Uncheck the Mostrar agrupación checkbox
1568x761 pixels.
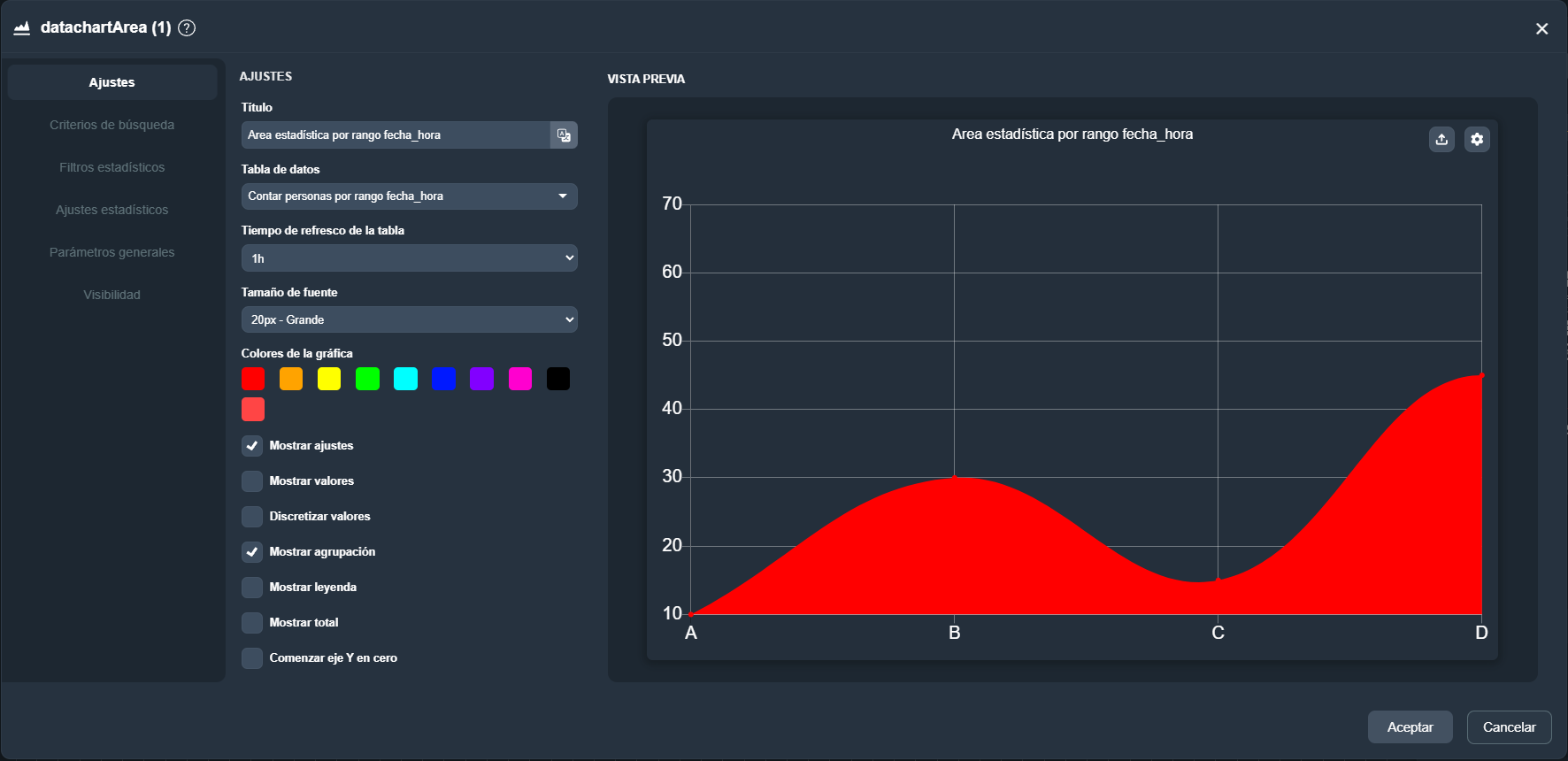[252, 552]
